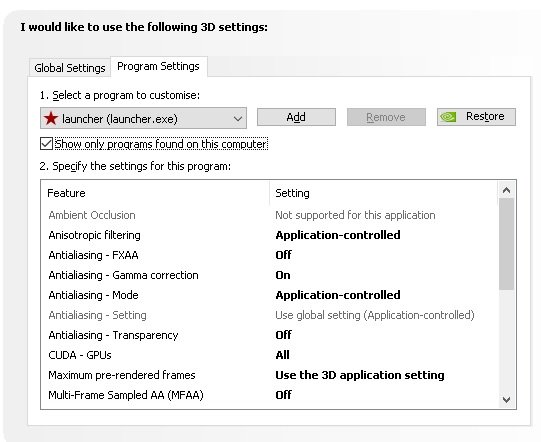
Task: Select the Program Settings tab
Action: point(158,66)
